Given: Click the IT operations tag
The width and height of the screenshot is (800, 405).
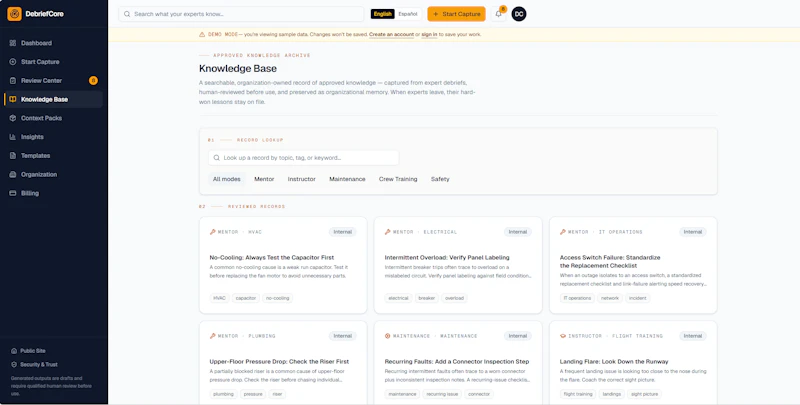Looking at the screenshot, I should 577,298.
